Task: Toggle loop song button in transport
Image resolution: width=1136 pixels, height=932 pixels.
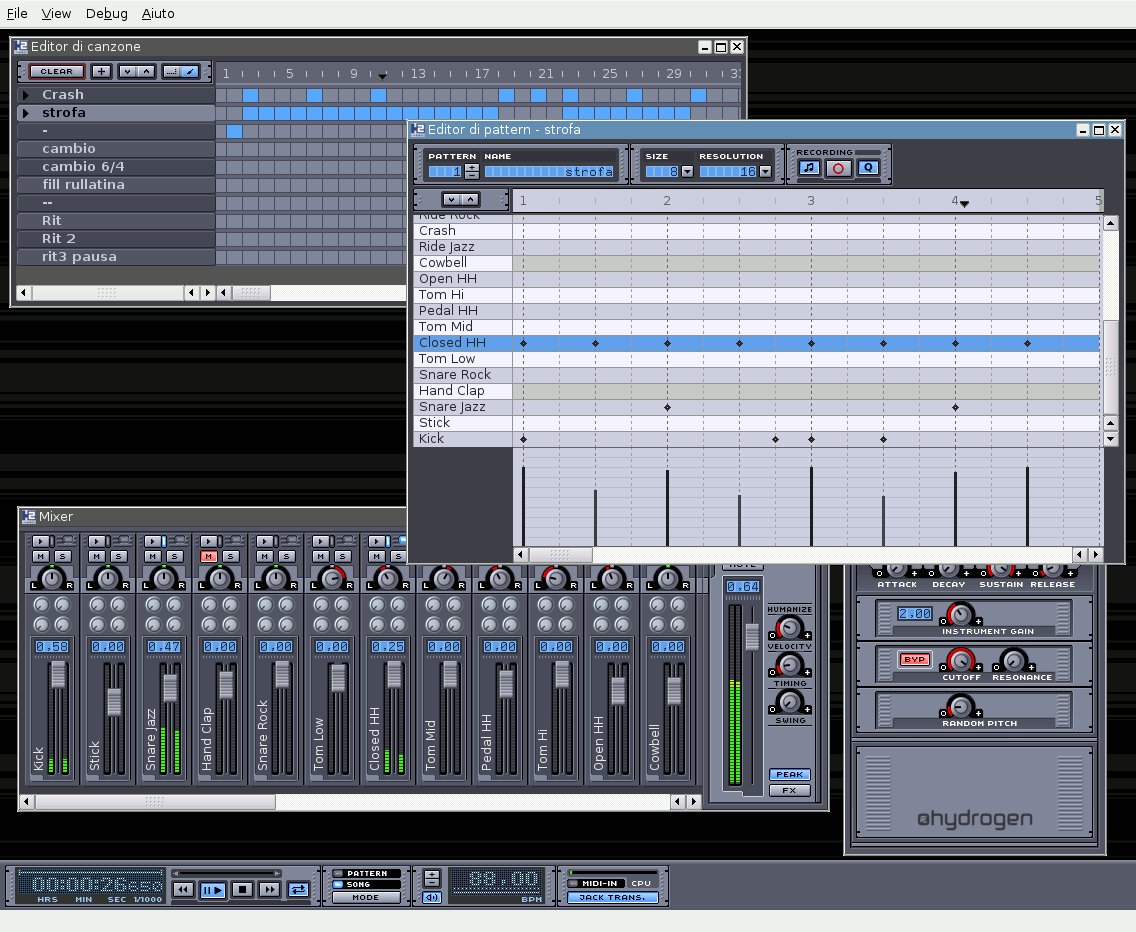Action: 298,889
